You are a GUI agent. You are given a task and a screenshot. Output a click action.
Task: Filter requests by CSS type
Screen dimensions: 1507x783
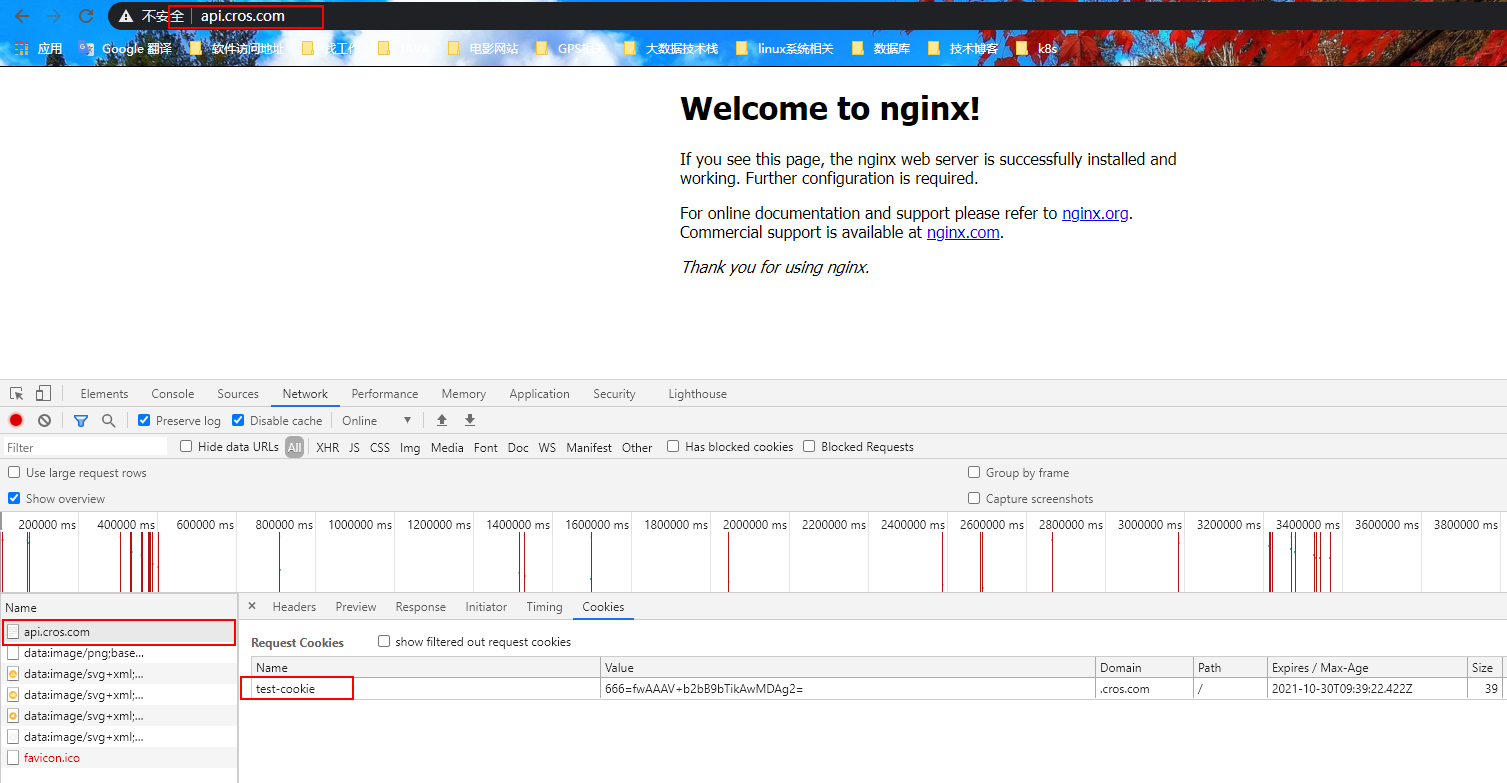(x=380, y=448)
